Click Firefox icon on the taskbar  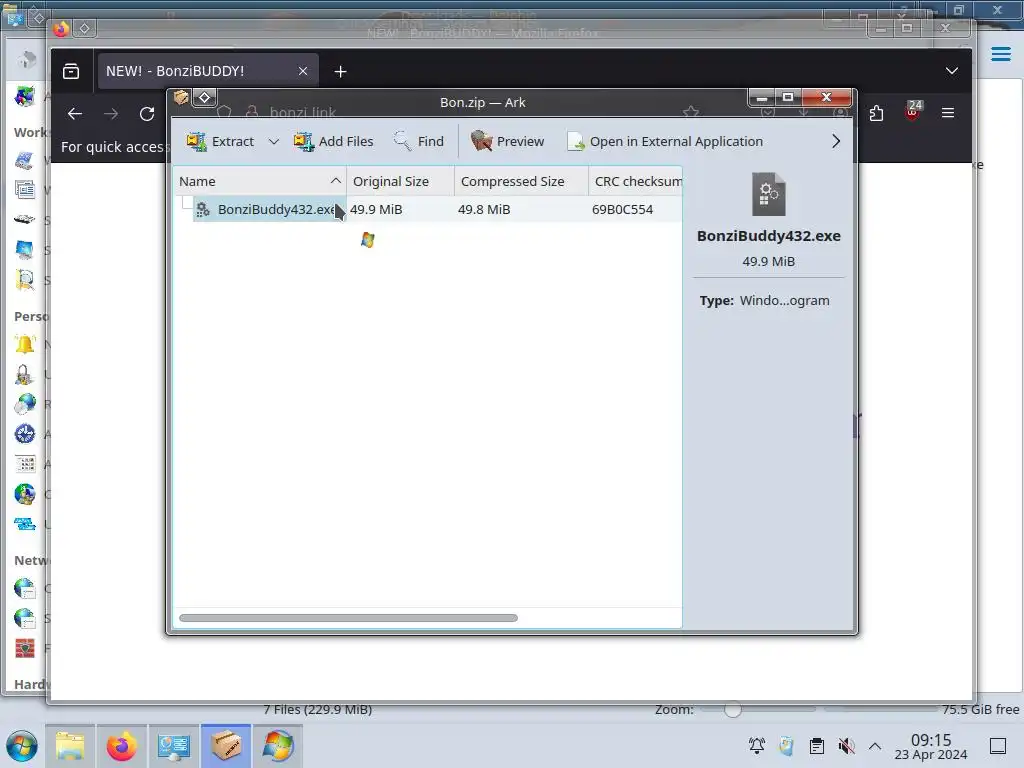pyautogui.click(x=121, y=746)
